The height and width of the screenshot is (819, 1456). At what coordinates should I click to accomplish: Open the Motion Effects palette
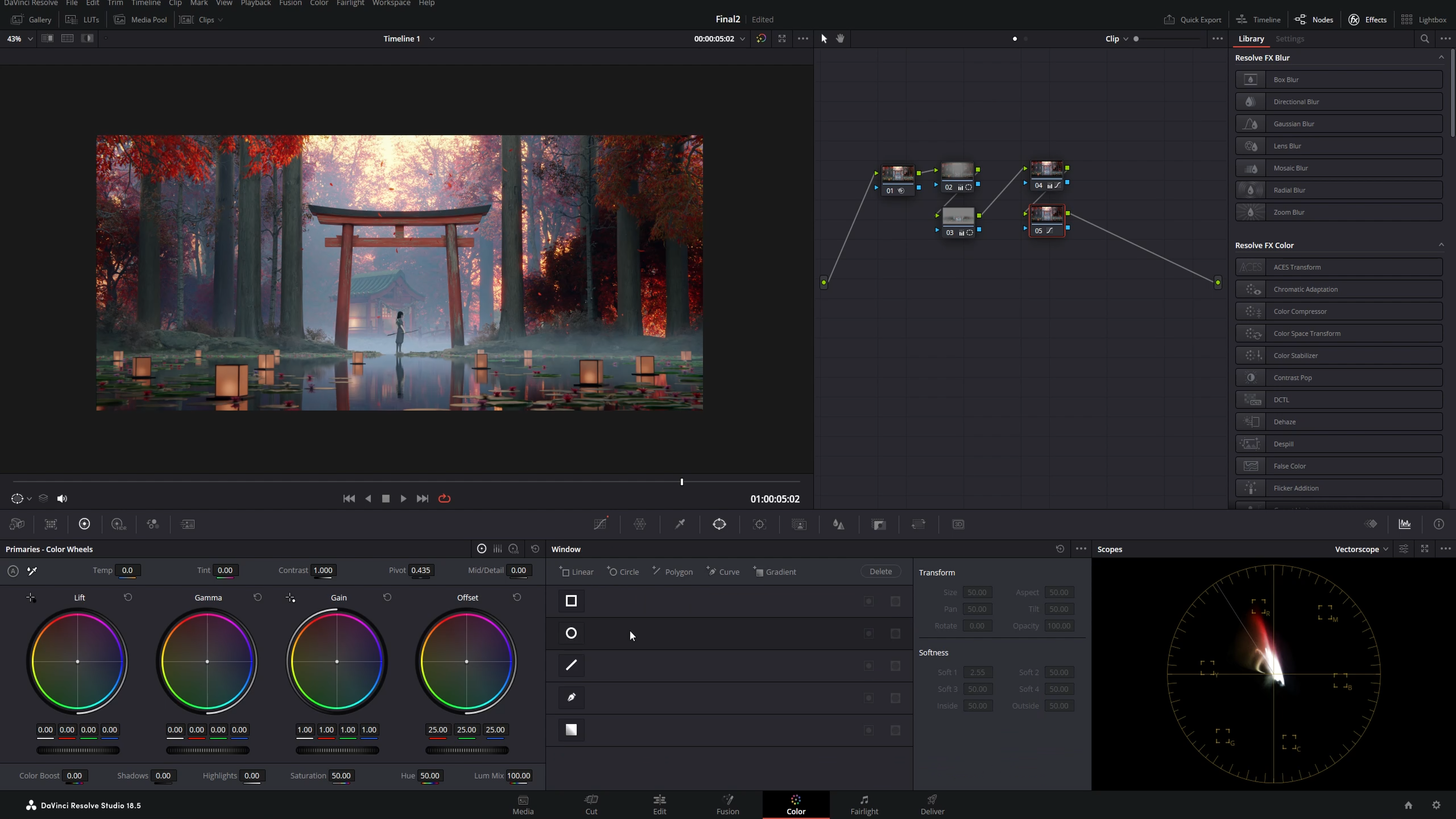[188, 524]
